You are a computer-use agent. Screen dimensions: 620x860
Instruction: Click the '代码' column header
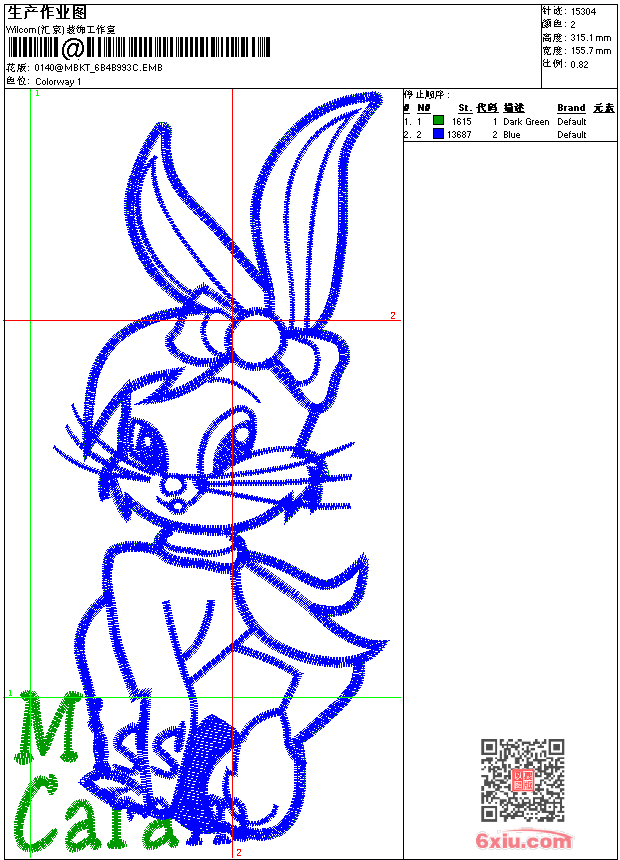tap(487, 108)
